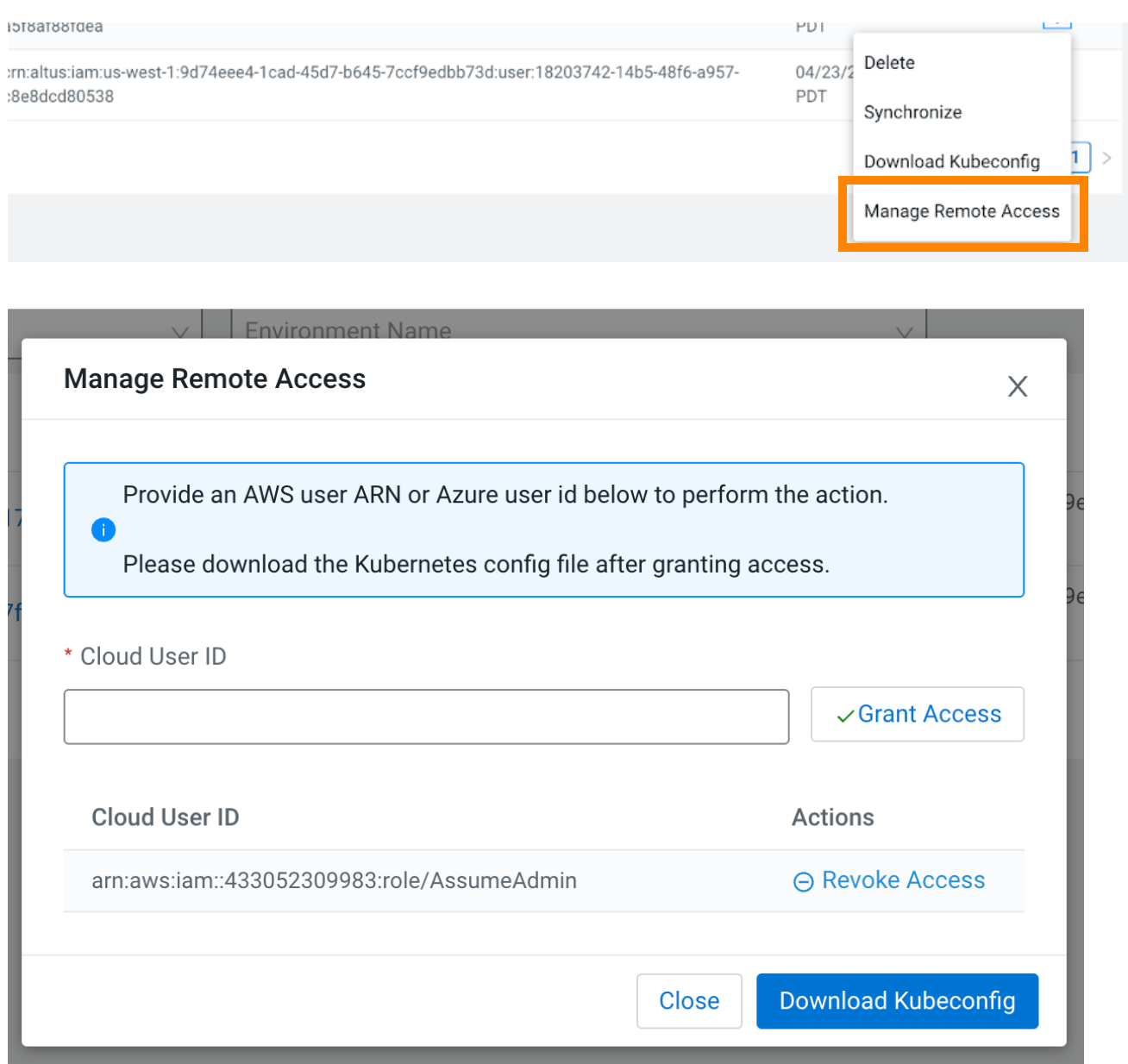Open Manage Remote Access menu item
Screen dimensions: 1128x1064
pos(962,211)
